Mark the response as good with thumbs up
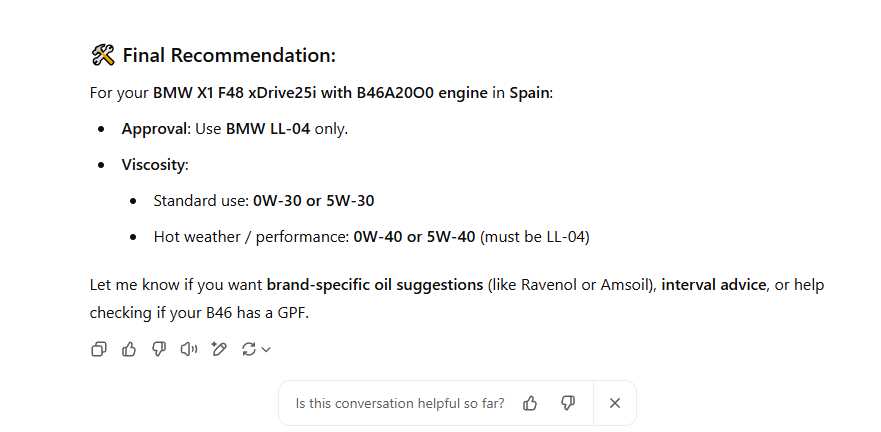This screenshot has width=881, height=432. 129,349
